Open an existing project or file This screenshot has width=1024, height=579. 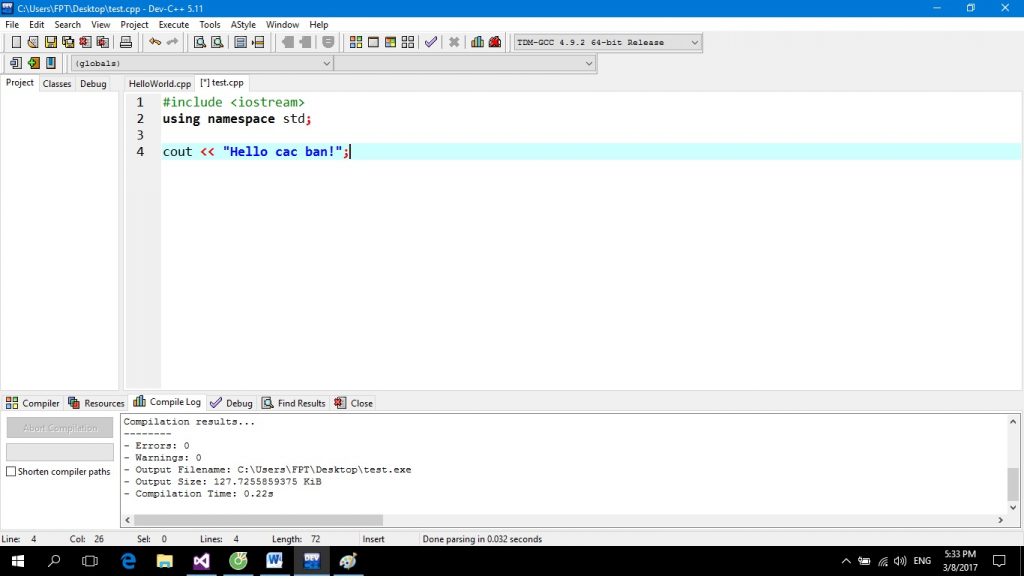[31, 42]
